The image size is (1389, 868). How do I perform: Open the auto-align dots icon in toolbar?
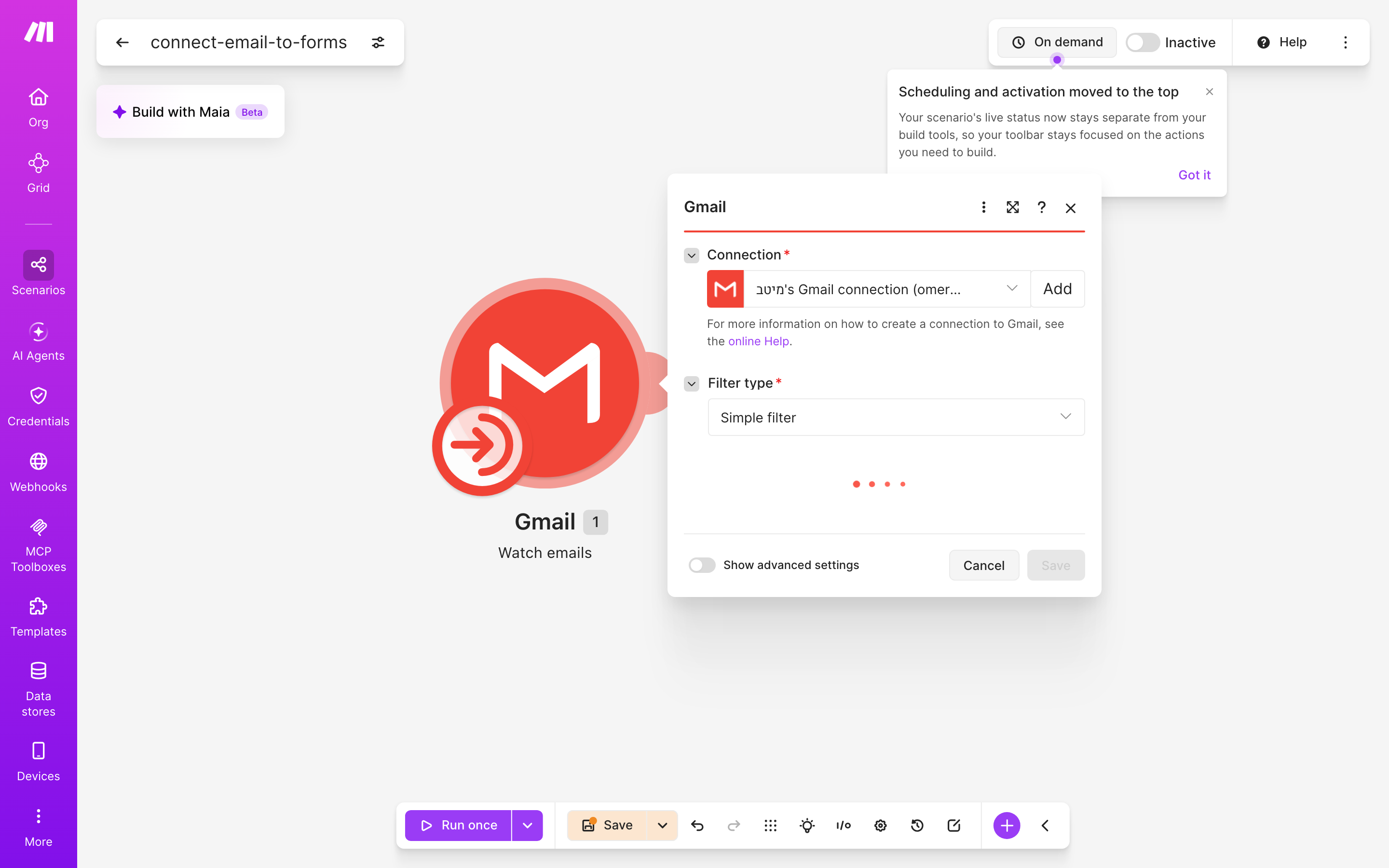(770, 826)
